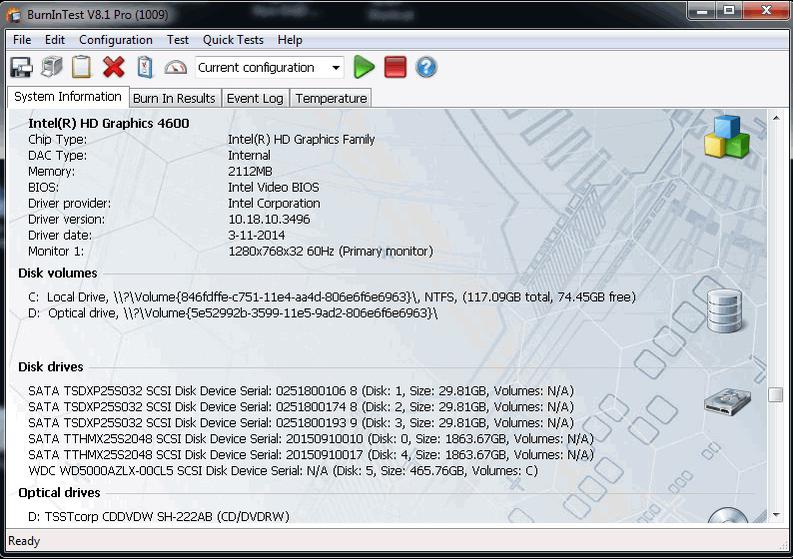
Task: Click the Intel Video BIOS value
Action: (274, 187)
